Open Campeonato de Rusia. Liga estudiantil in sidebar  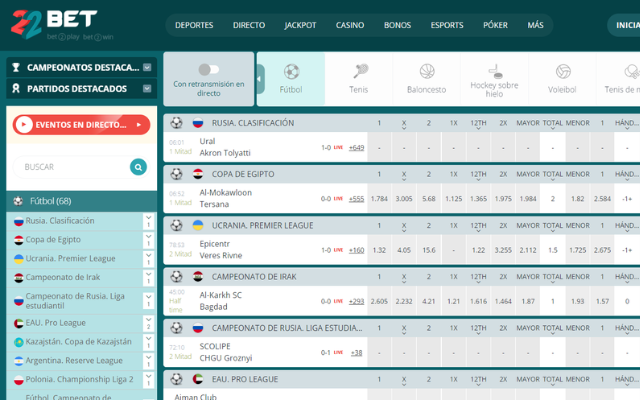[75, 301]
